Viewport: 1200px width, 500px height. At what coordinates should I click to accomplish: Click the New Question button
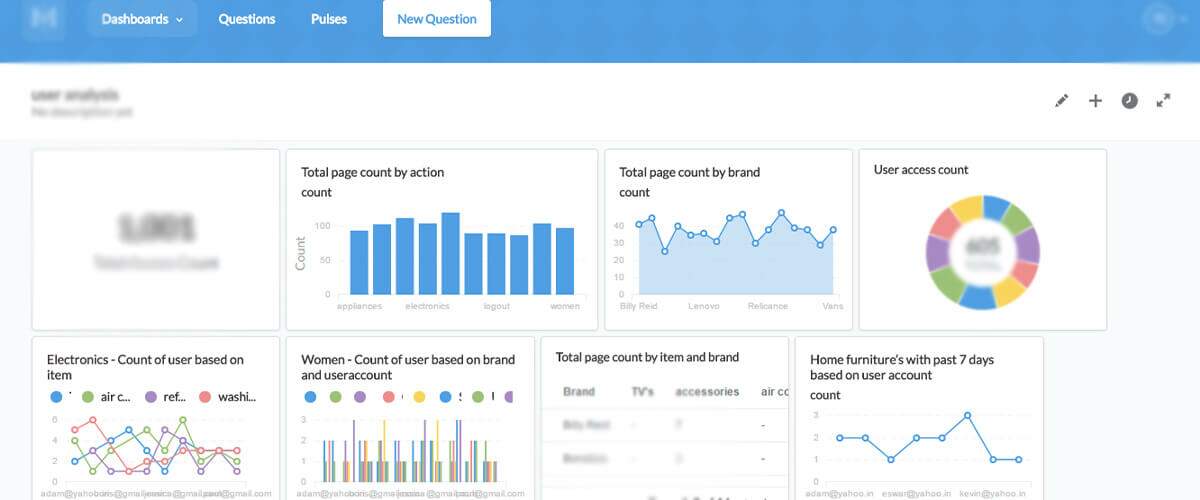(437, 19)
